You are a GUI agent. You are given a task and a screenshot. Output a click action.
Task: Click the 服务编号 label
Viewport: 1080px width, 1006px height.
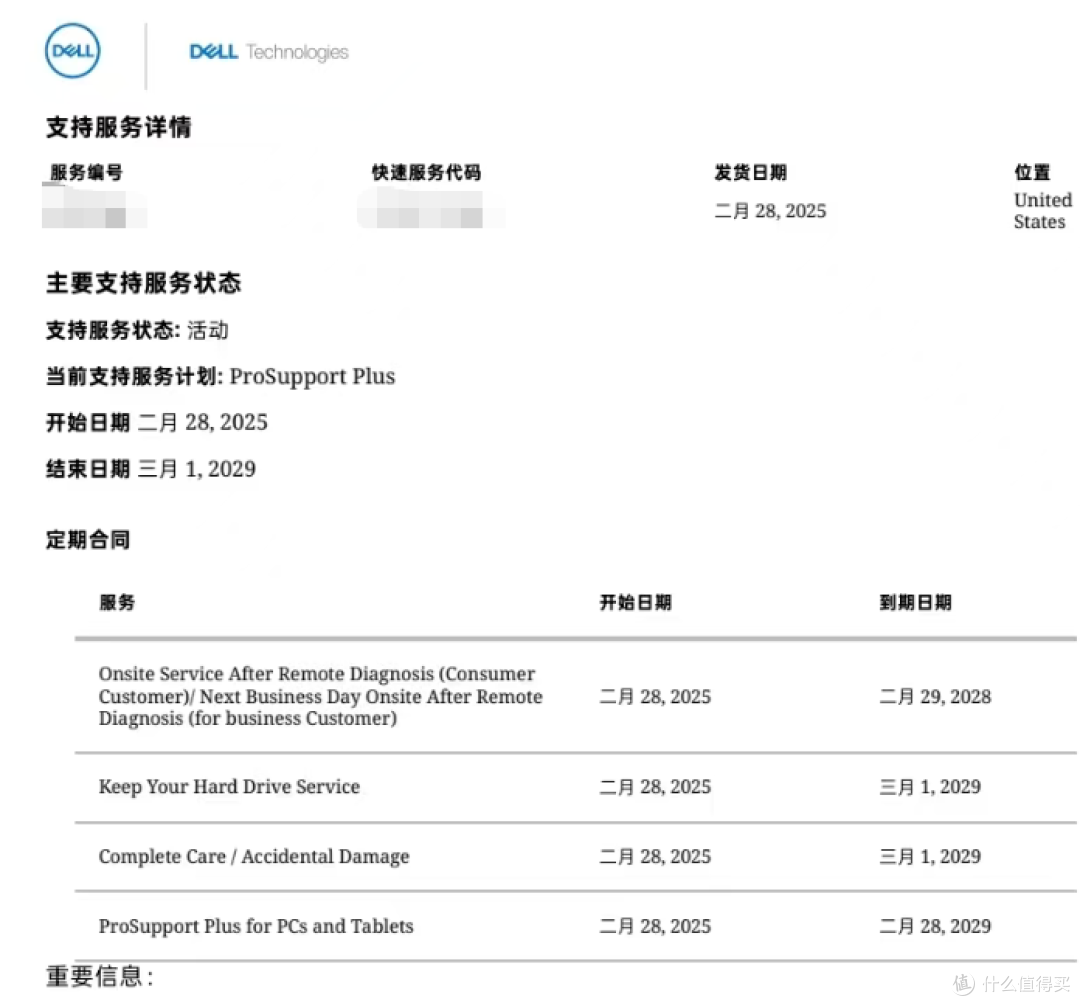[86, 172]
